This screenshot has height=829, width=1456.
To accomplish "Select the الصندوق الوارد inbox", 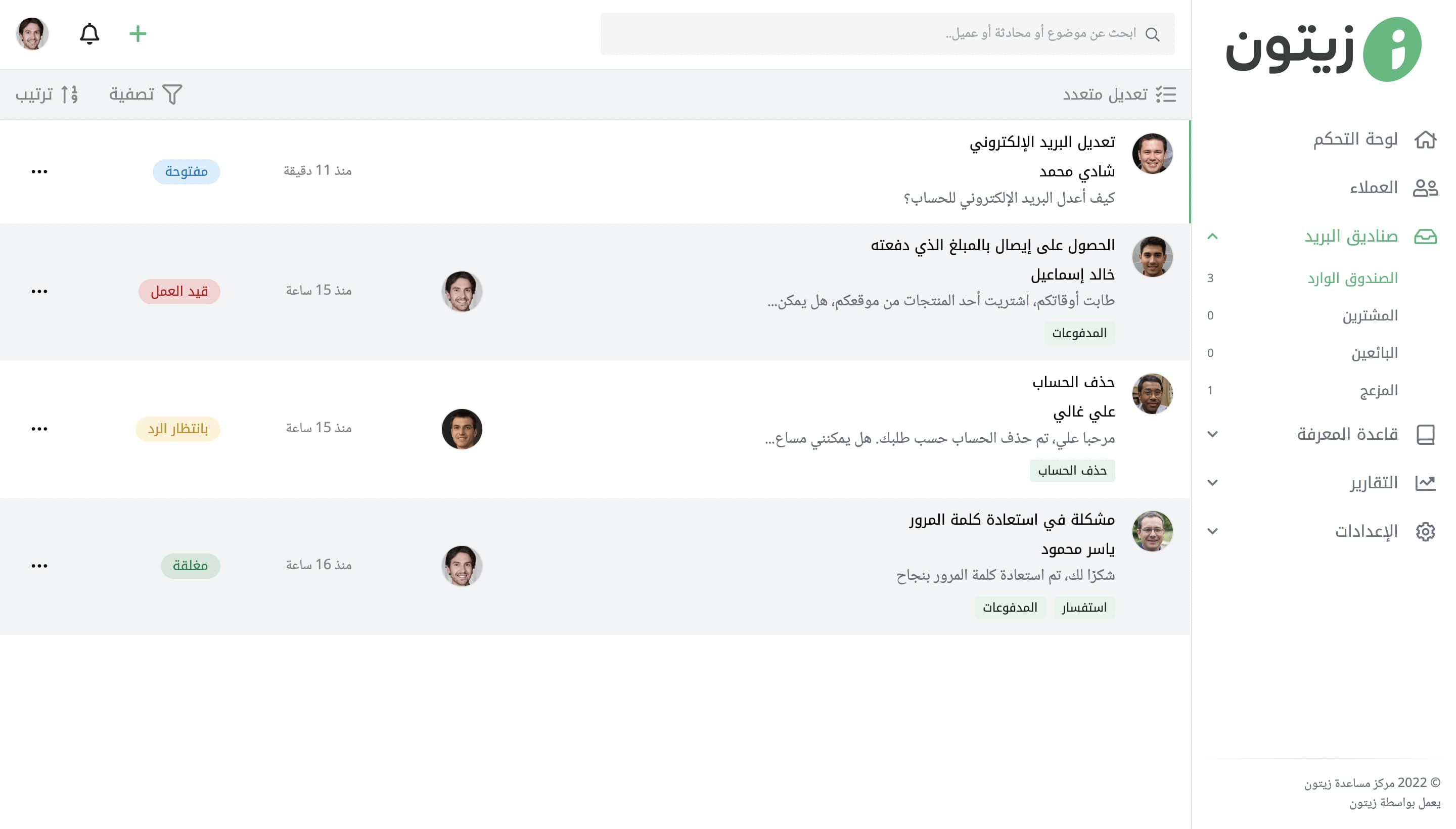I will (1352, 279).
